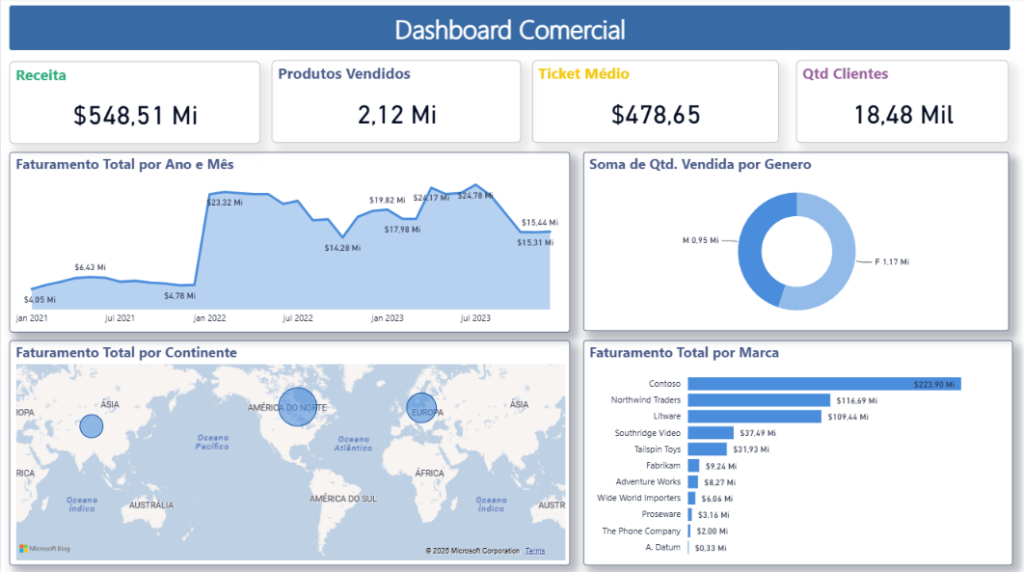1024x572 pixels.
Task: Select the jul 2021 axis label
Action: coord(120,318)
